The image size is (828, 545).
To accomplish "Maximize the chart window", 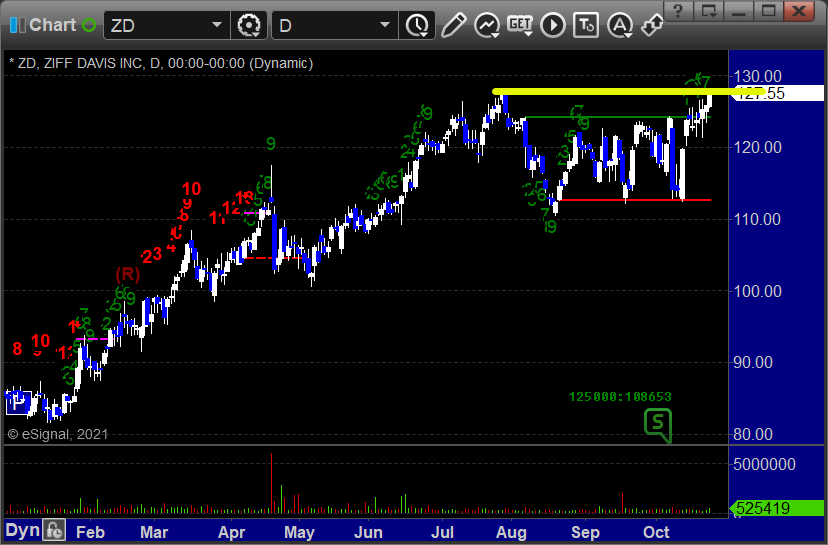I will [x=768, y=11].
